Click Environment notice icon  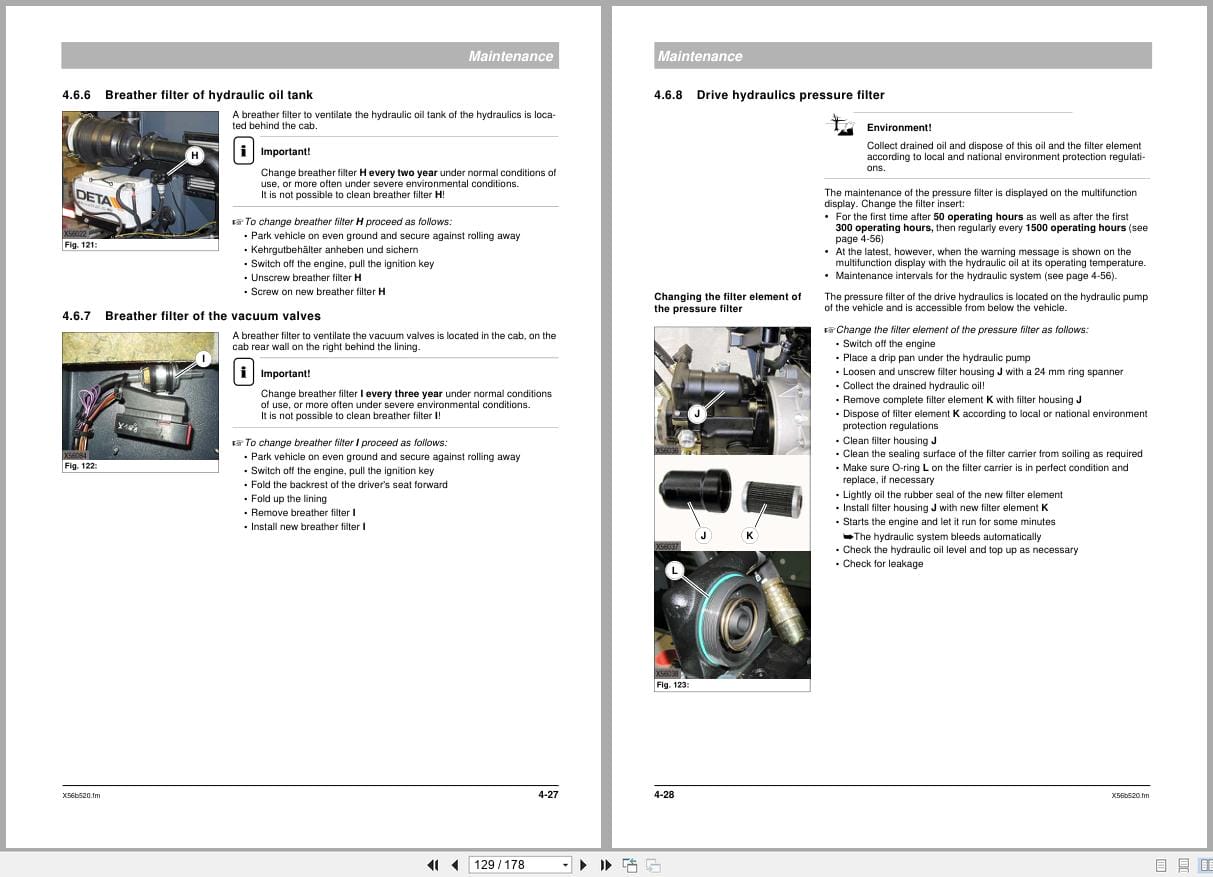[841, 125]
